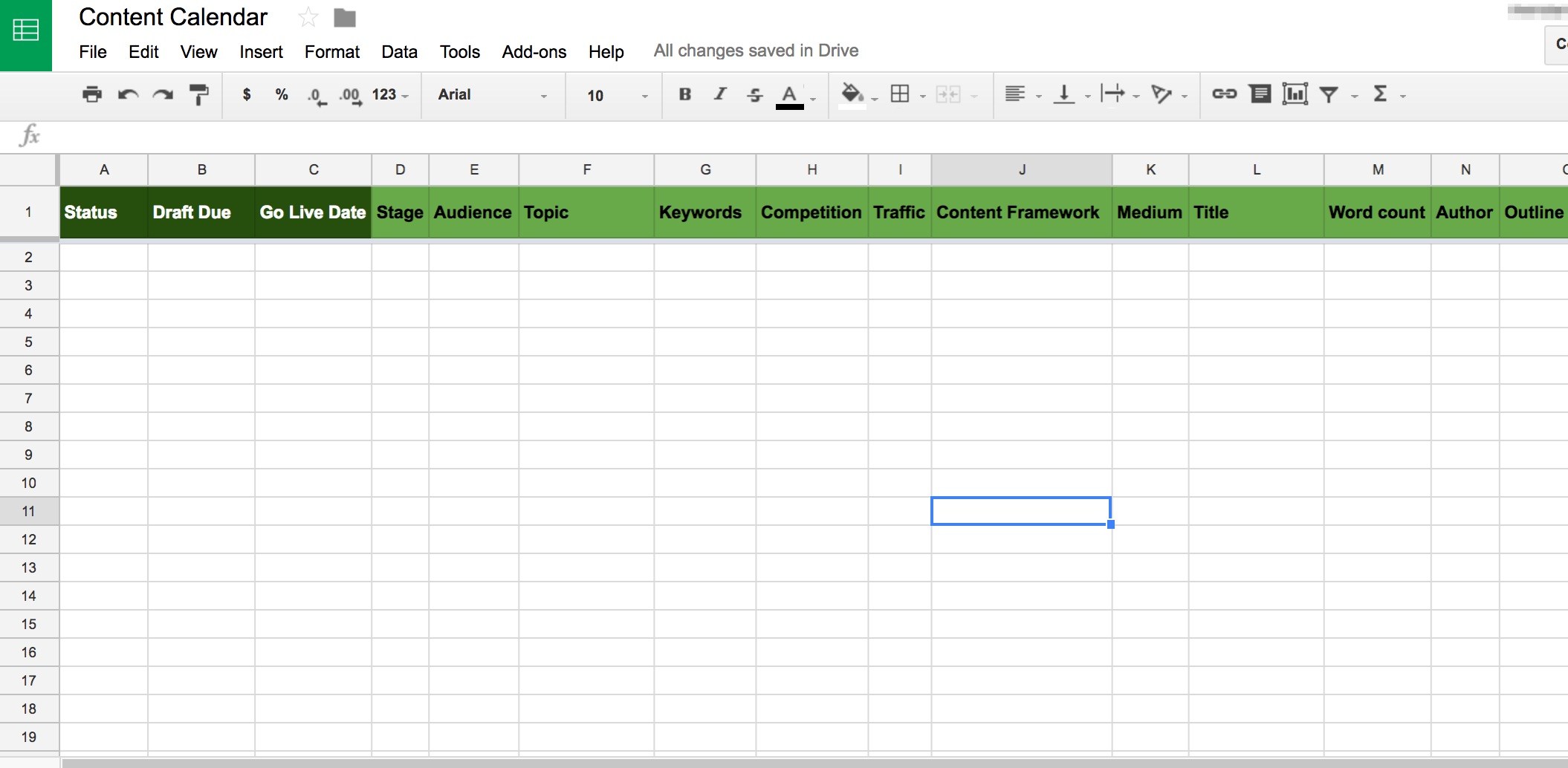Image resolution: width=1568 pixels, height=768 pixels.
Task: Open the View menu
Action: click(x=198, y=51)
